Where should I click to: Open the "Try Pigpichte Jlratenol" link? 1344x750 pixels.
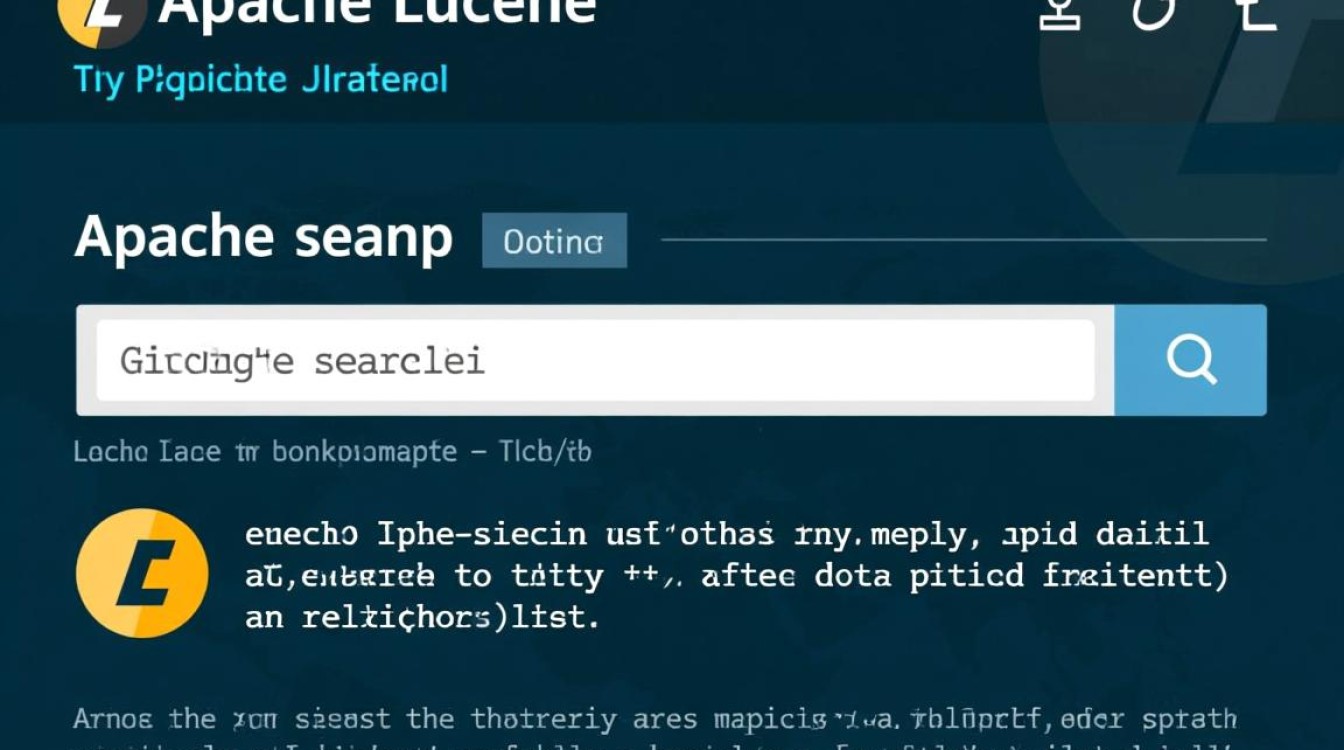click(x=261, y=80)
